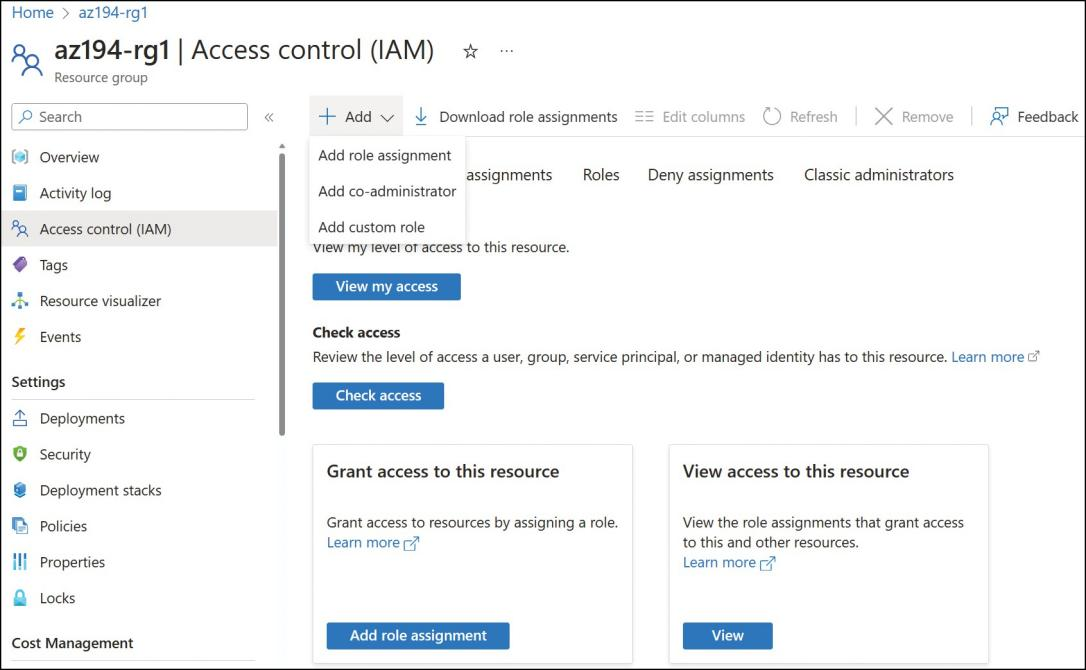The width and height of the screenshot is (1086, 670).
Task: Open the more options ellipsis beside the page title
Action: point(507,51)
